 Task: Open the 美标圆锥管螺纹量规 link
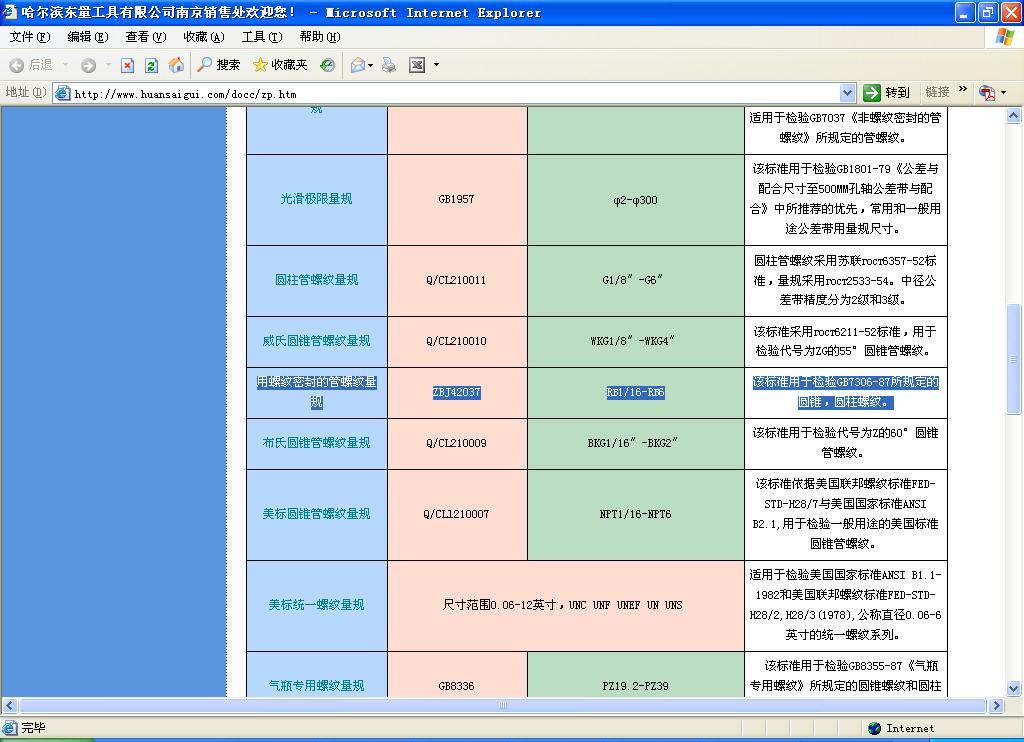pyautogui.click(x=316, y=513)
